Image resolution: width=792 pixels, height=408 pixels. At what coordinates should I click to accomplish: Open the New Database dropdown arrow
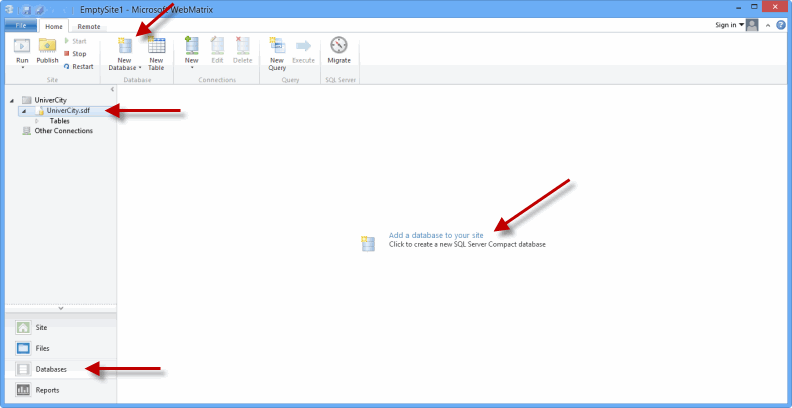click(140, 68)
